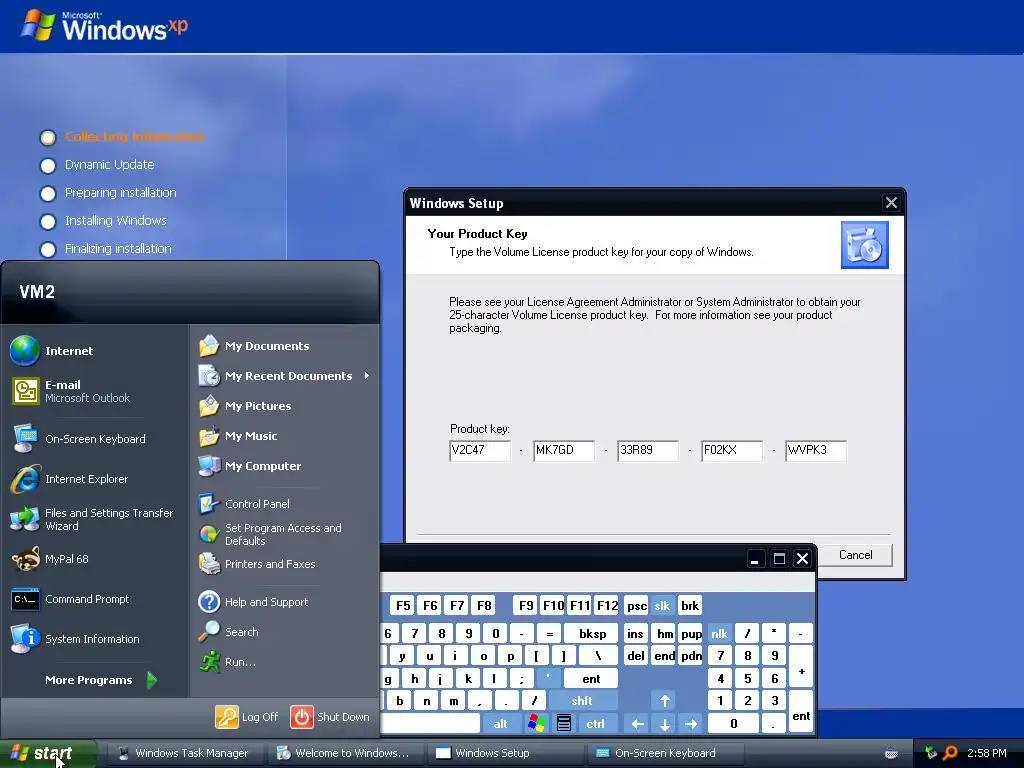
Task: Switch to Windows Setup taskbar item
Action: coord(505,753)
